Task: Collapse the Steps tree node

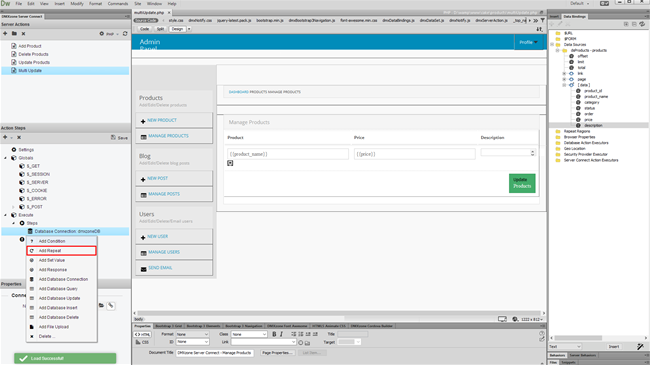Action: coord(14,223)
